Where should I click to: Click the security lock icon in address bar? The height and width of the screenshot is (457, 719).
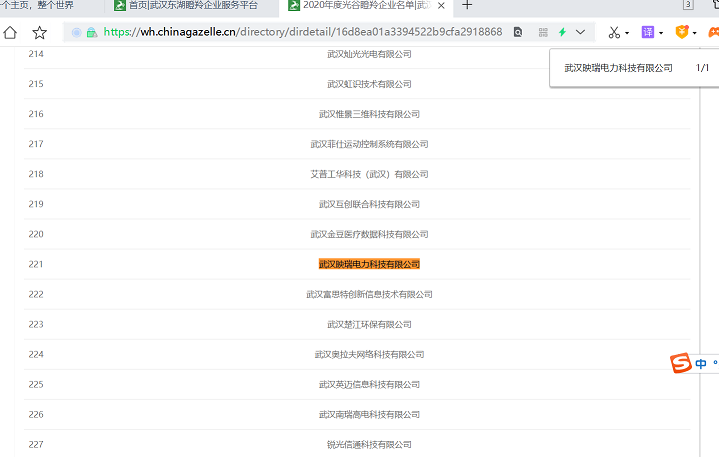pos(92,32)
